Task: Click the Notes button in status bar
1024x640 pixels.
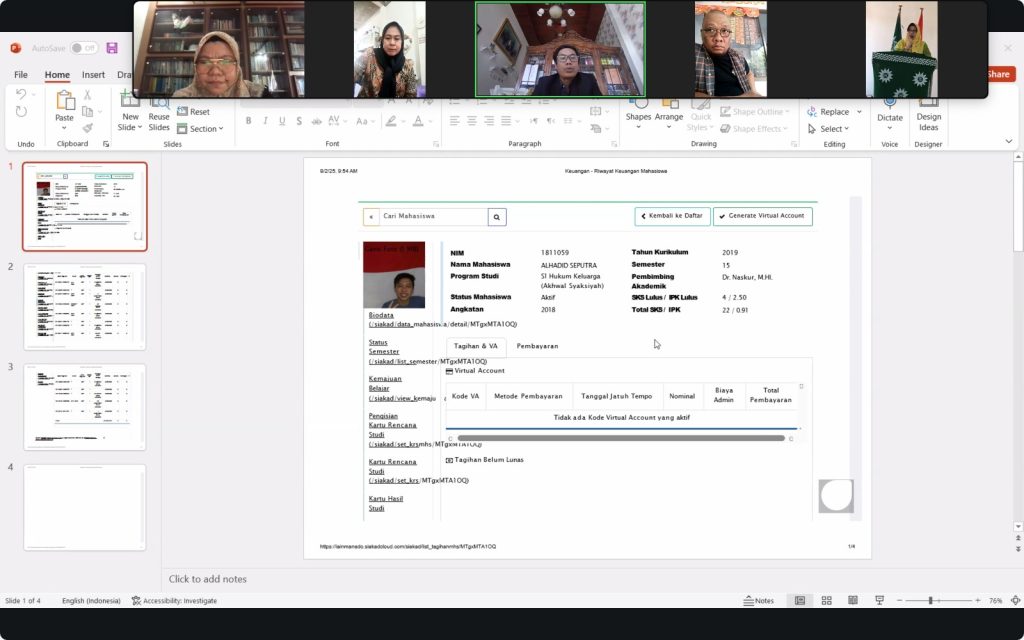Action: click(x=759, y=600)
